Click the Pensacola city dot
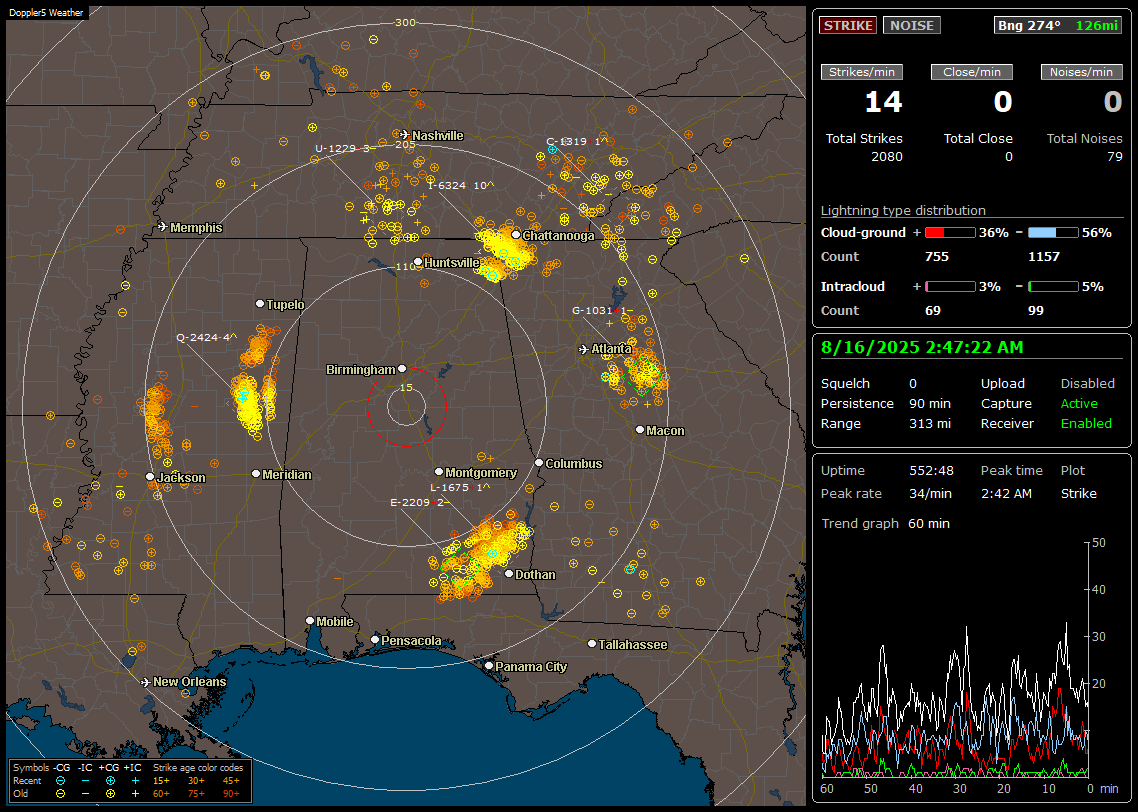 pyautogui.click(x=374, y=639)
